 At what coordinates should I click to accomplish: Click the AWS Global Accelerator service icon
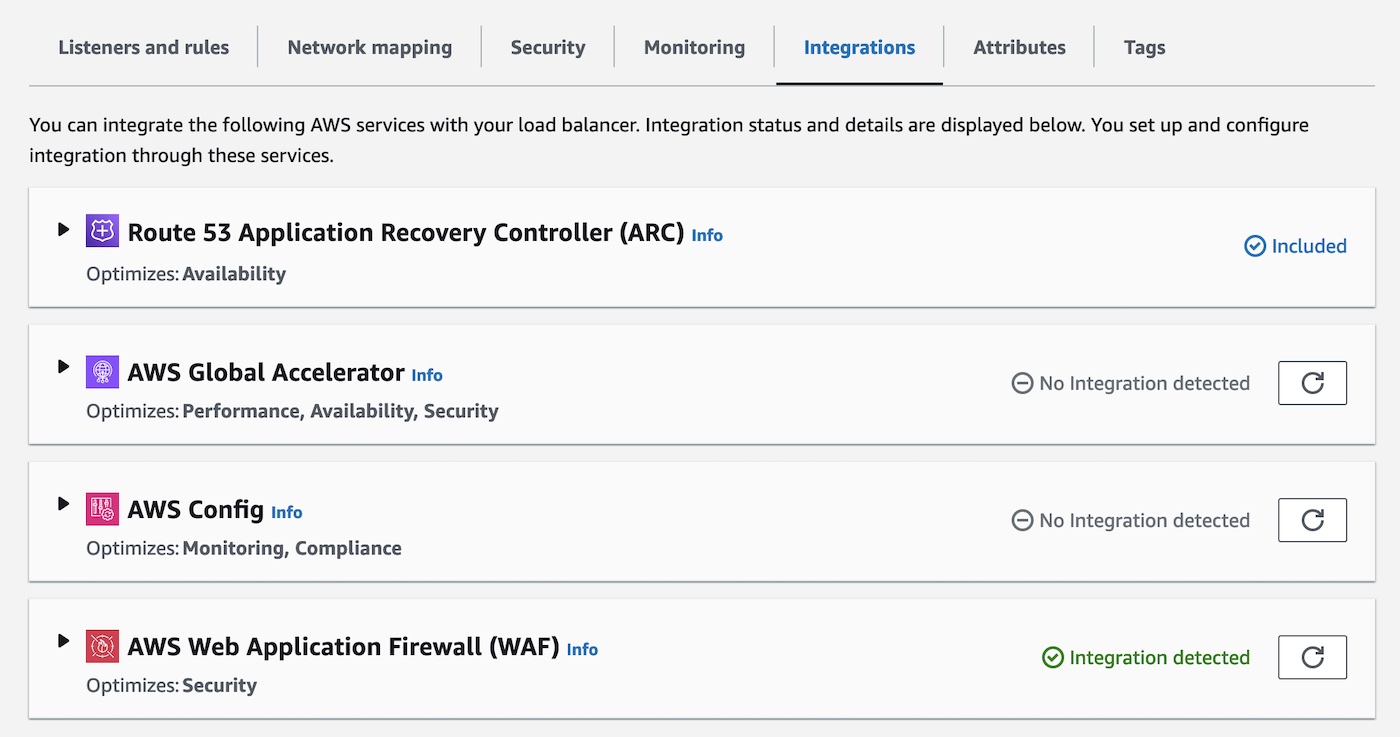pyautogui.click(x=102, y=371)
